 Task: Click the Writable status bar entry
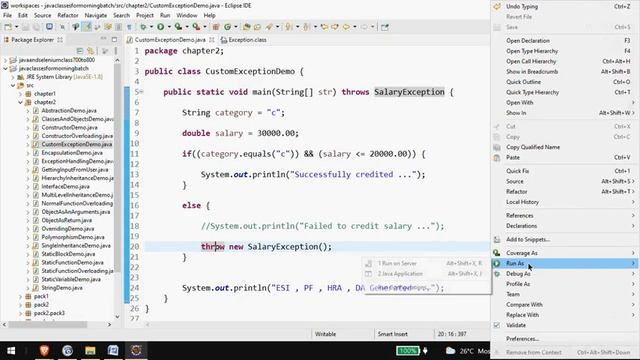point(325,334)
